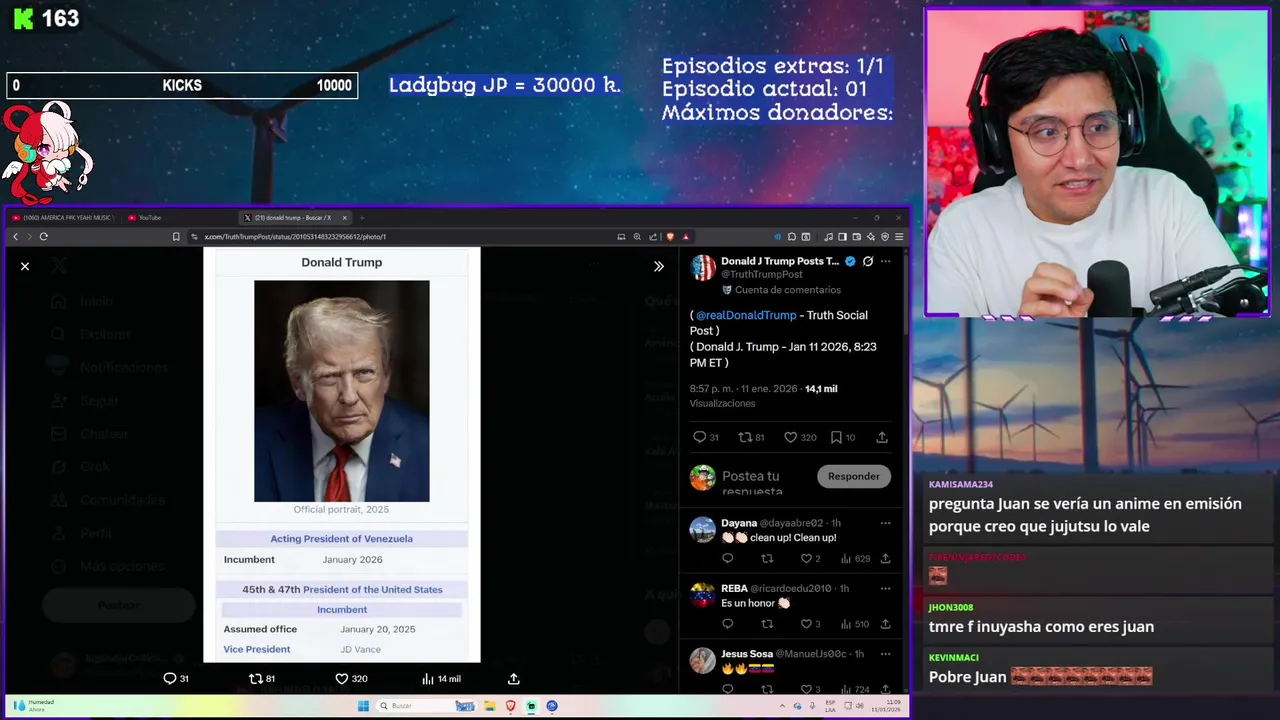Screen dimensions: 1280x720
Task: Open more options on Dayana's reply
Action: coord(885,523)
